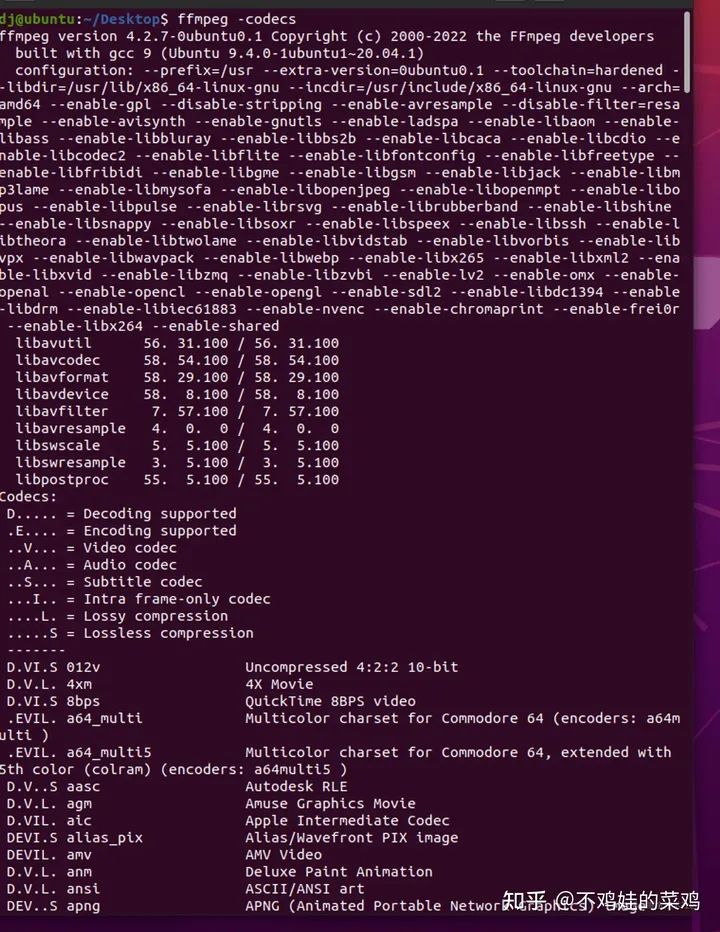
Task: Click the 'a64_multi5' codec name
Action: [109, 752]
